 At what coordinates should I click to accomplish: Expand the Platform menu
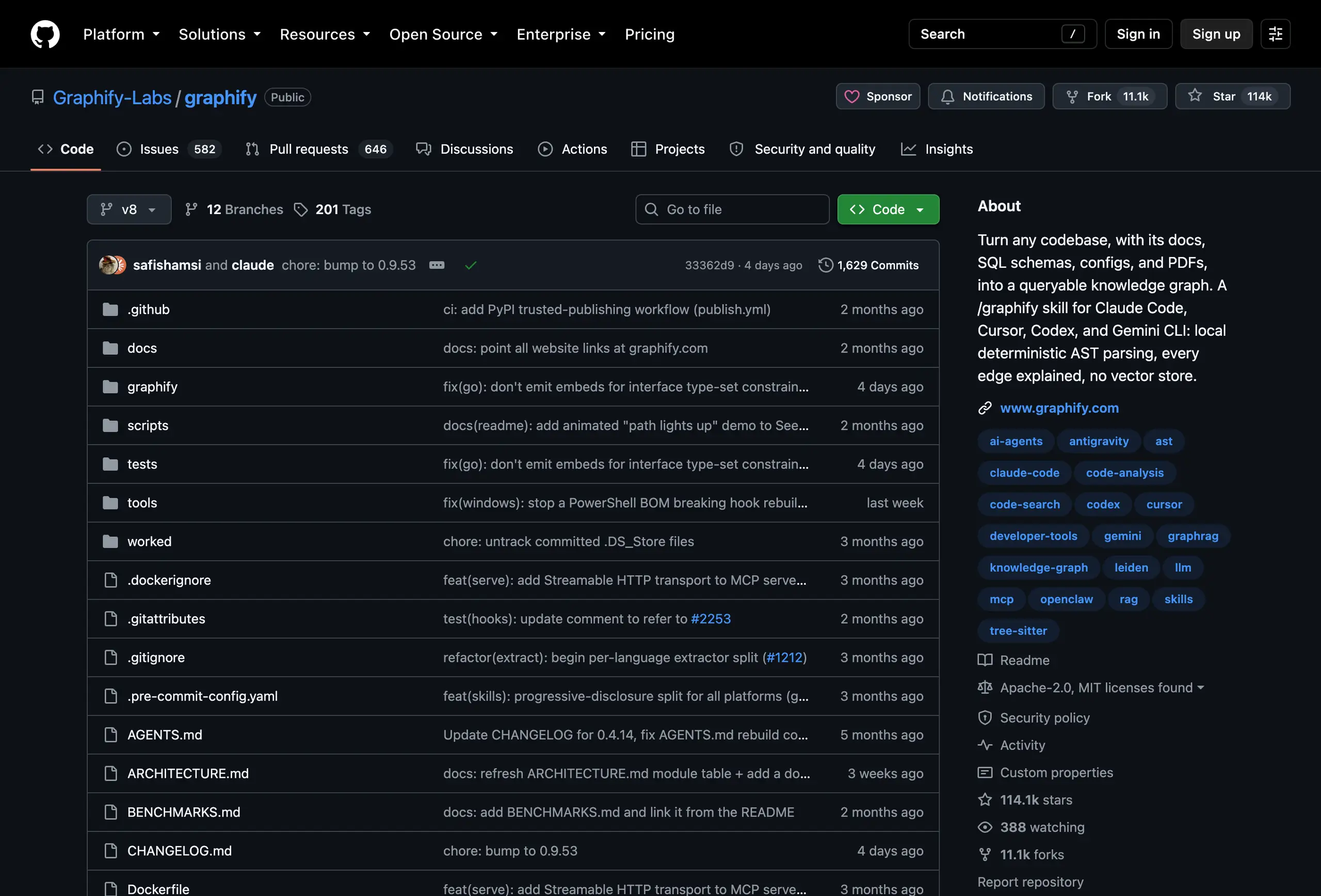click(x=122, y=34)
